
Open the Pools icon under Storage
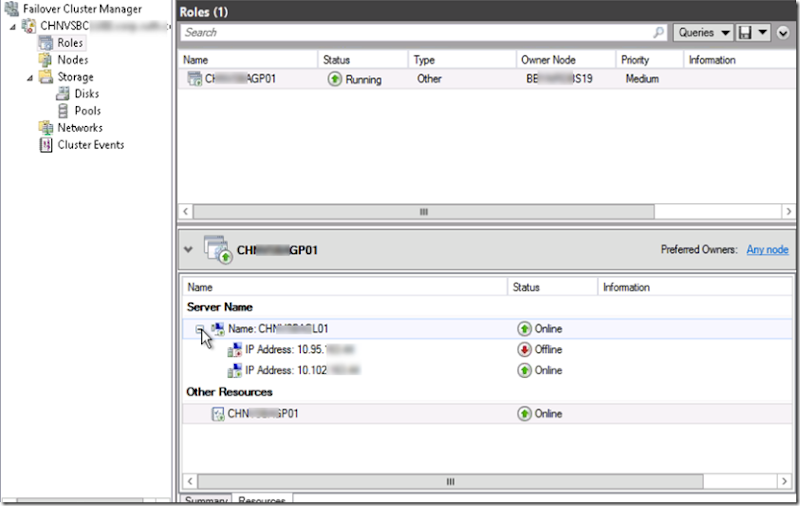[62, 111]
